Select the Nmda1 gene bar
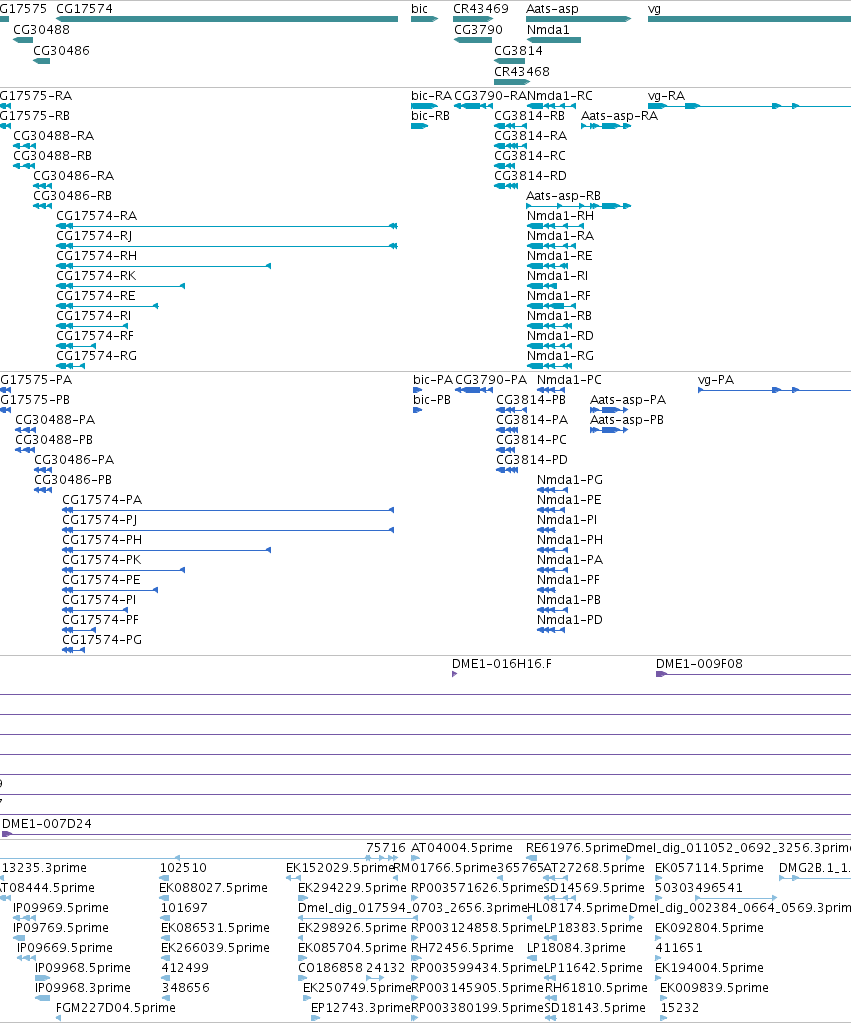 pos(553,40)
